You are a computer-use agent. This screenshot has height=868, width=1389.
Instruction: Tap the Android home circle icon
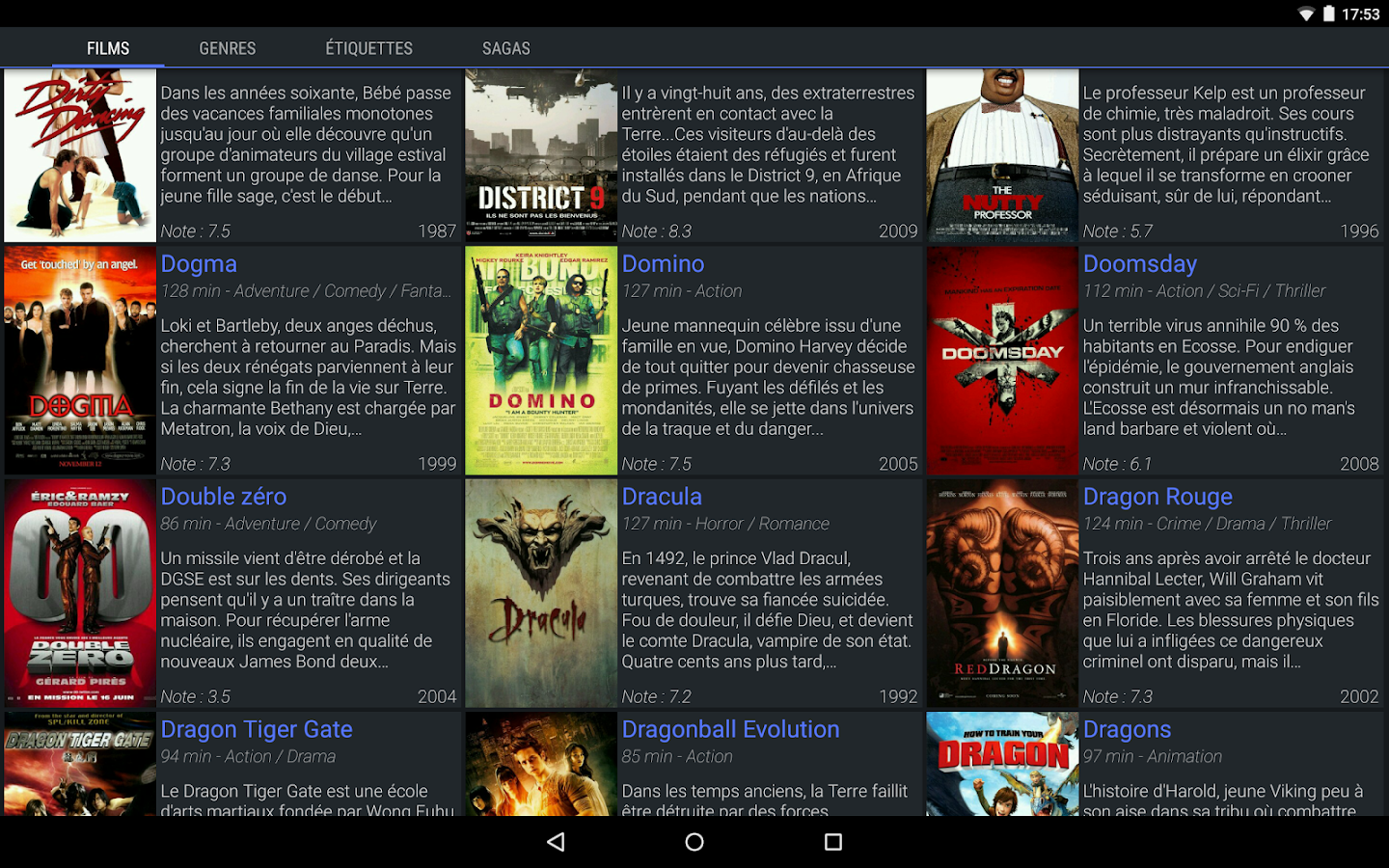coord(694,842)
